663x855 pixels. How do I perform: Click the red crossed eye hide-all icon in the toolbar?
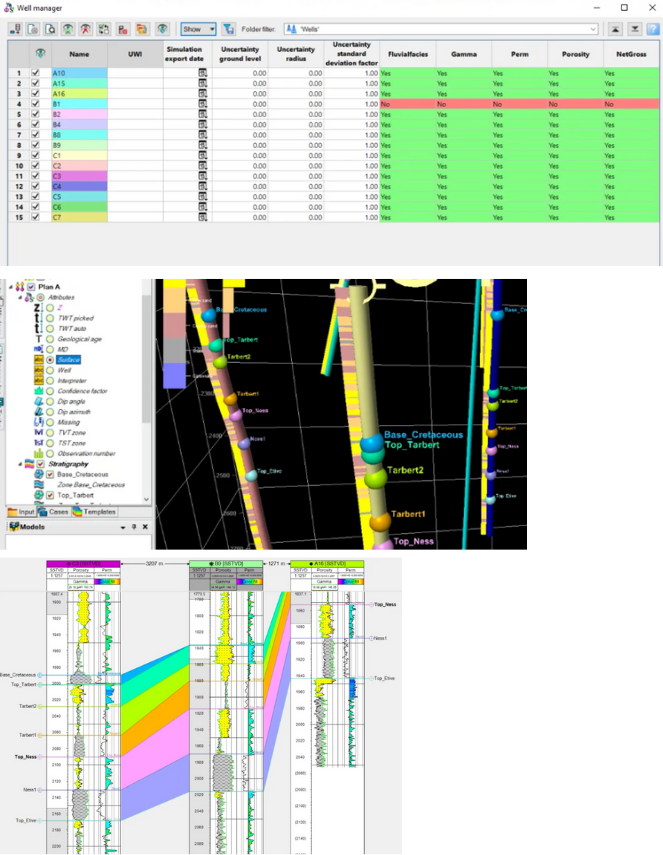(86, 29)
